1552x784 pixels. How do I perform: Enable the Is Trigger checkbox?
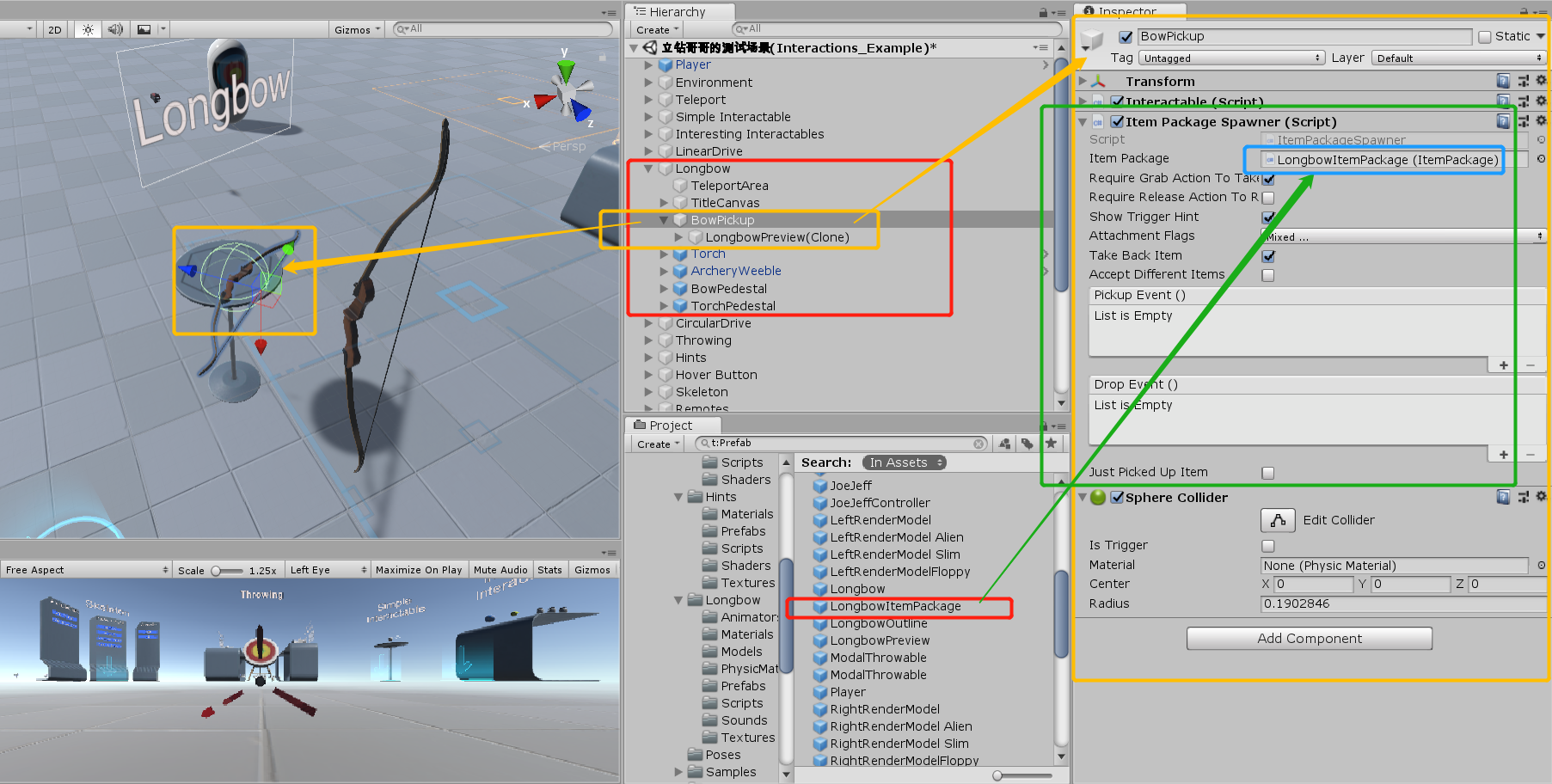click(1267, 545)
